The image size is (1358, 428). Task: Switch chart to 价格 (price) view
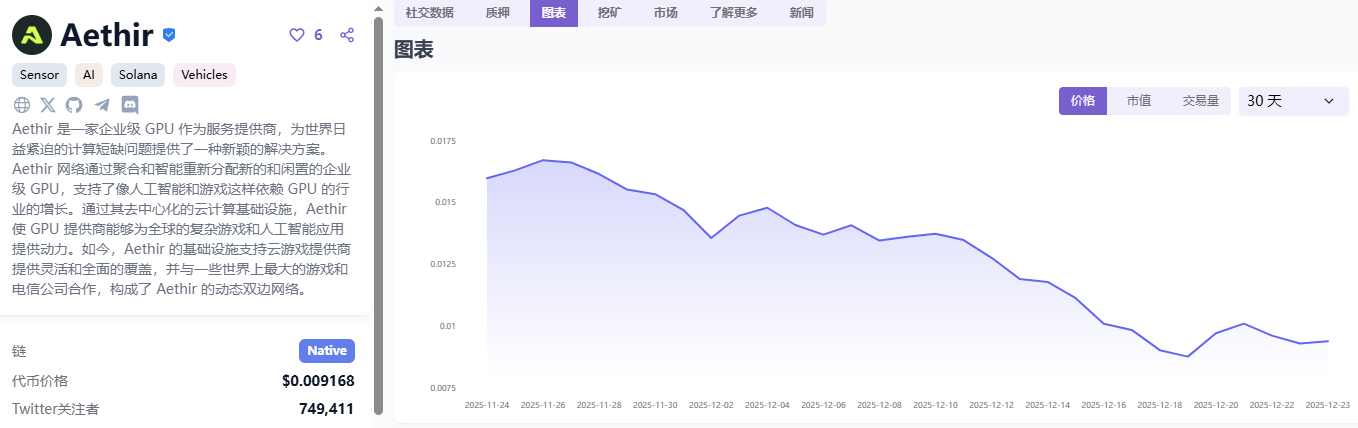[x=1083, y=101]
